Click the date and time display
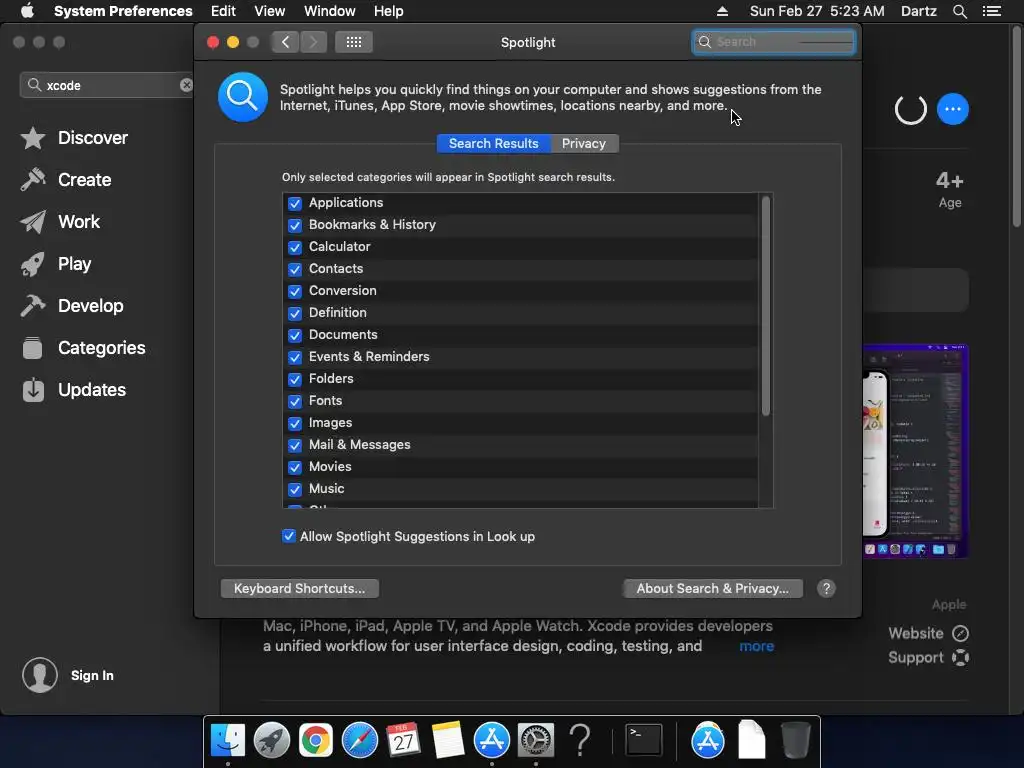The image size is (1024, 768). pos(817,11)
